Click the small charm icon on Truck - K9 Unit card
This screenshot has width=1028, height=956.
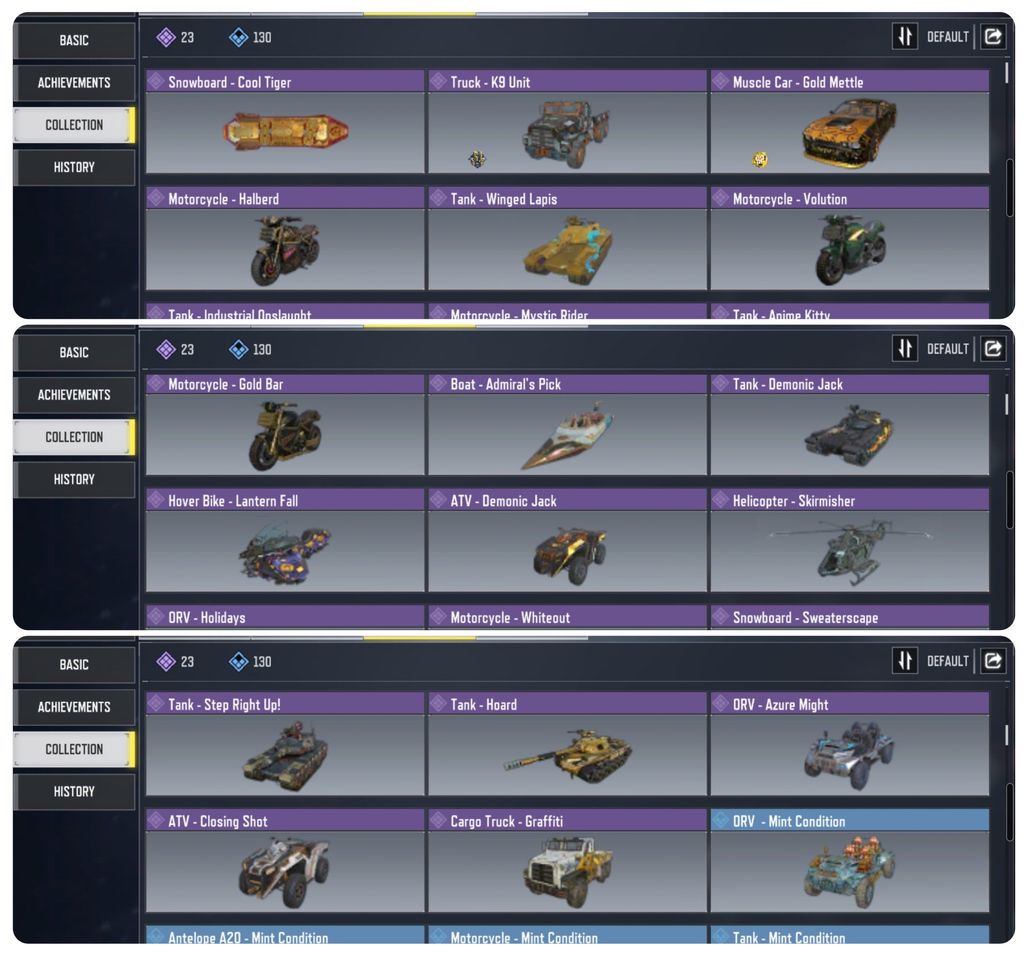pos(477,158)
